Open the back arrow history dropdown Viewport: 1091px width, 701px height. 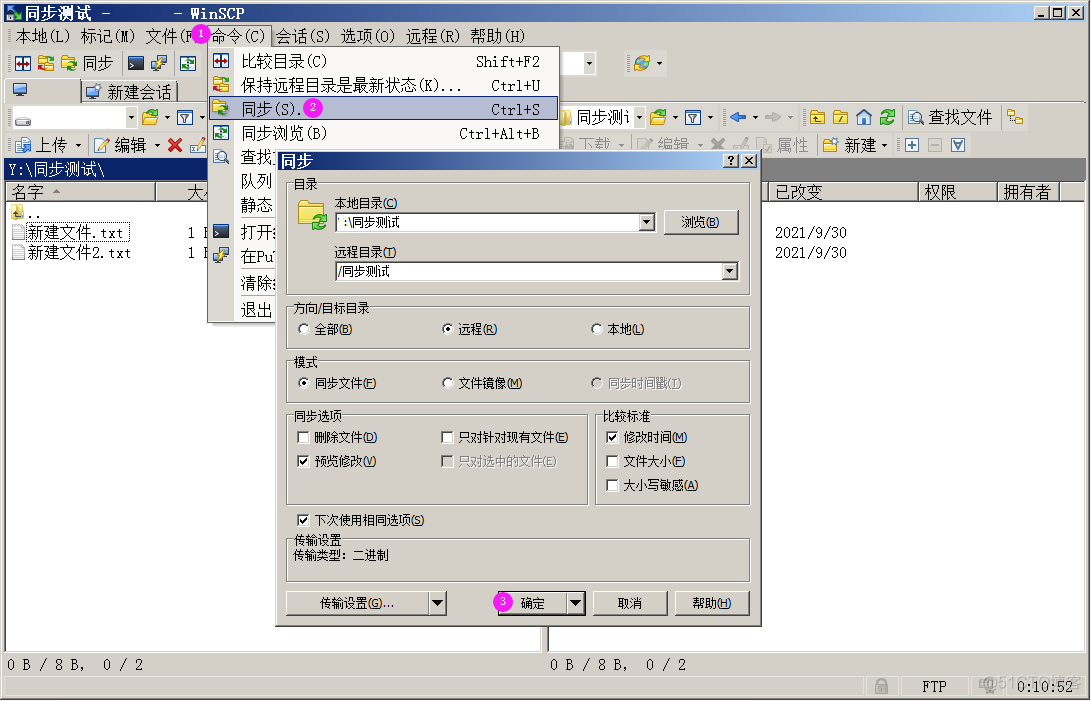point(755,118)
